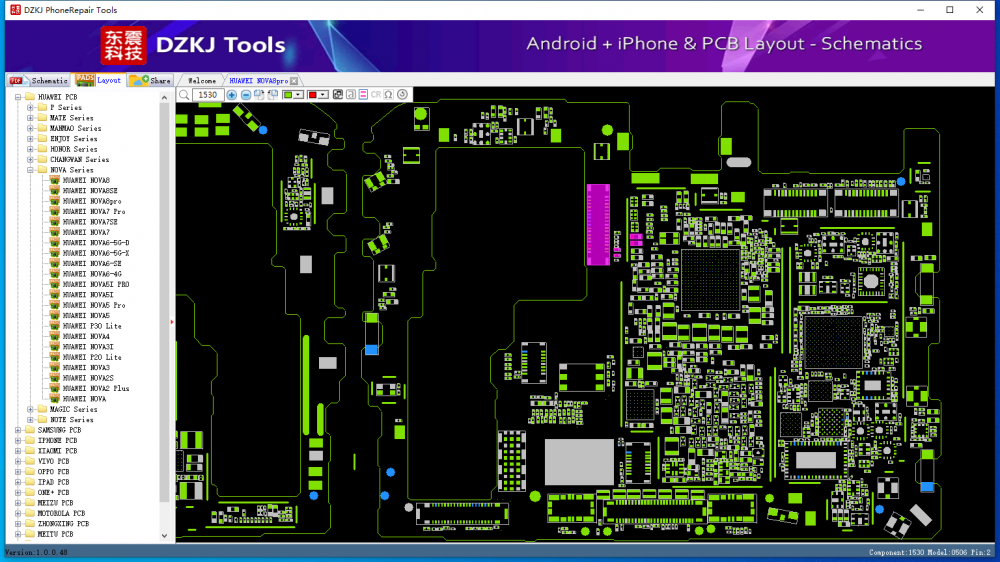Collapse the HUAWEI PCB tree node
Image resolution: width=1000 pixels, height=562 pixels.
pos(18,97)
